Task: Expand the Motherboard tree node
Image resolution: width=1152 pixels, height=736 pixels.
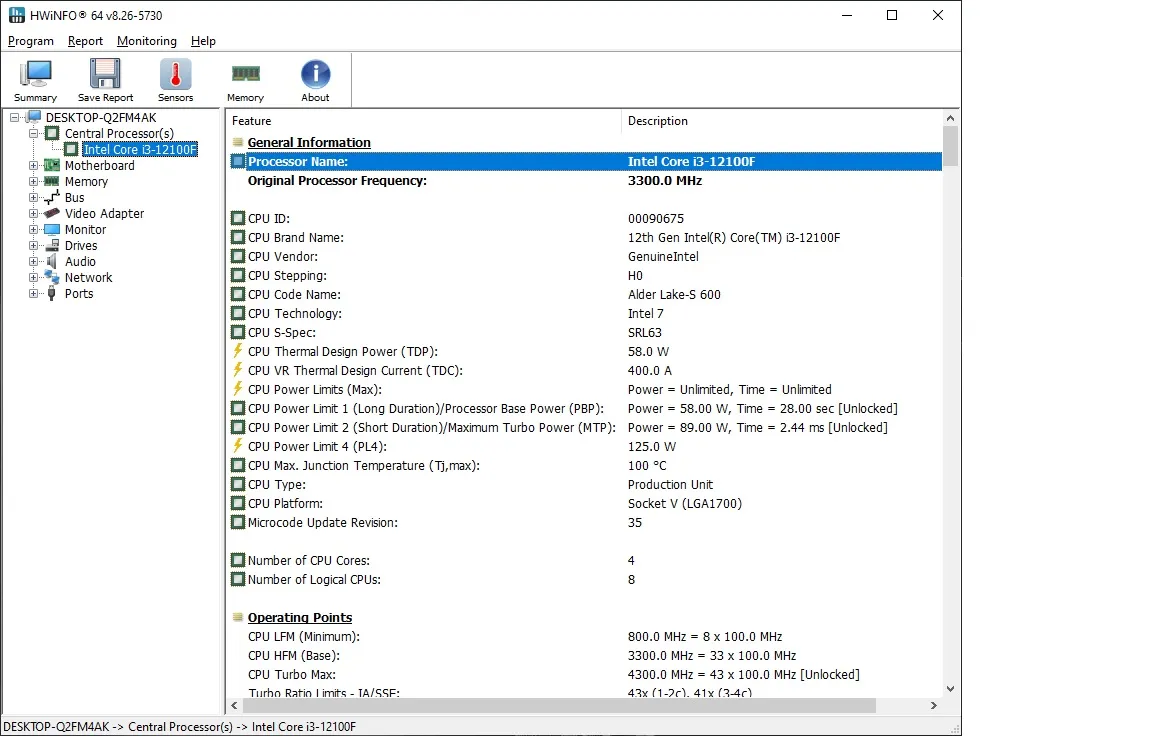Action: 34,166
